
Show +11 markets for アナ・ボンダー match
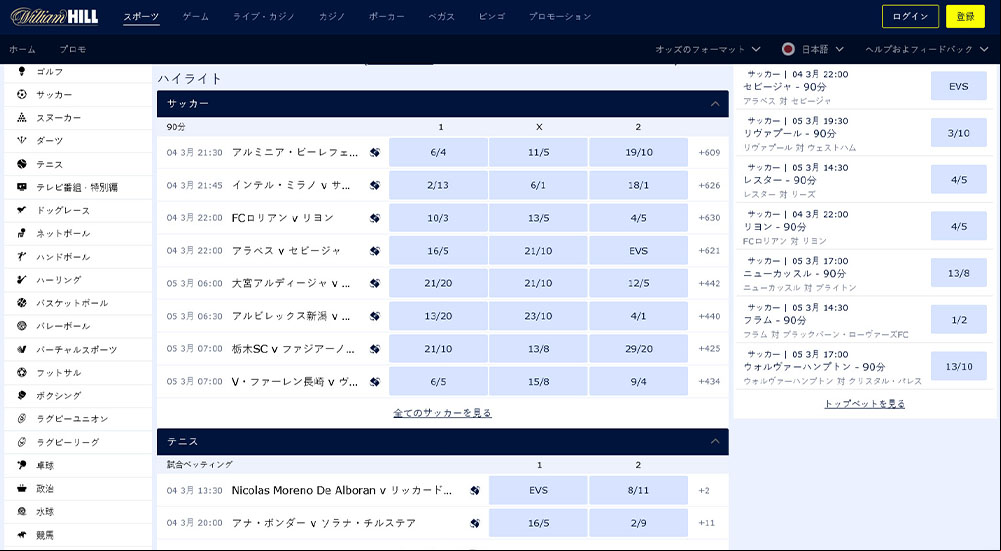(706, 523)
